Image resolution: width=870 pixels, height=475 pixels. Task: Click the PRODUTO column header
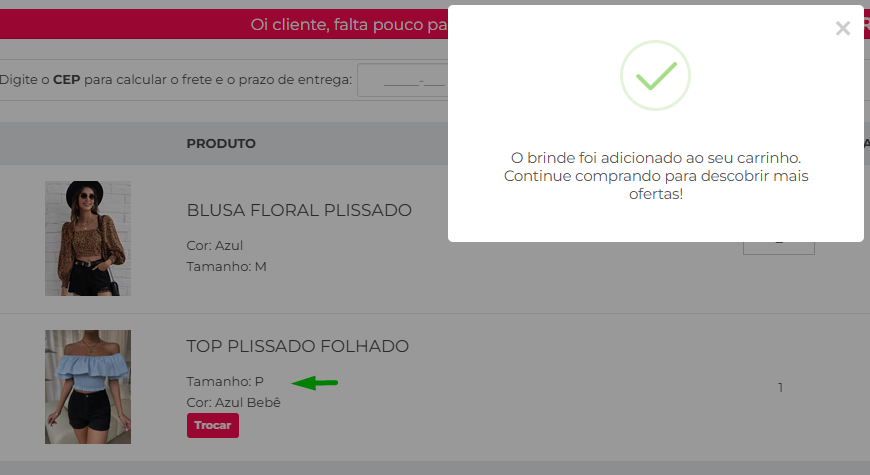[x=221, y=144]
